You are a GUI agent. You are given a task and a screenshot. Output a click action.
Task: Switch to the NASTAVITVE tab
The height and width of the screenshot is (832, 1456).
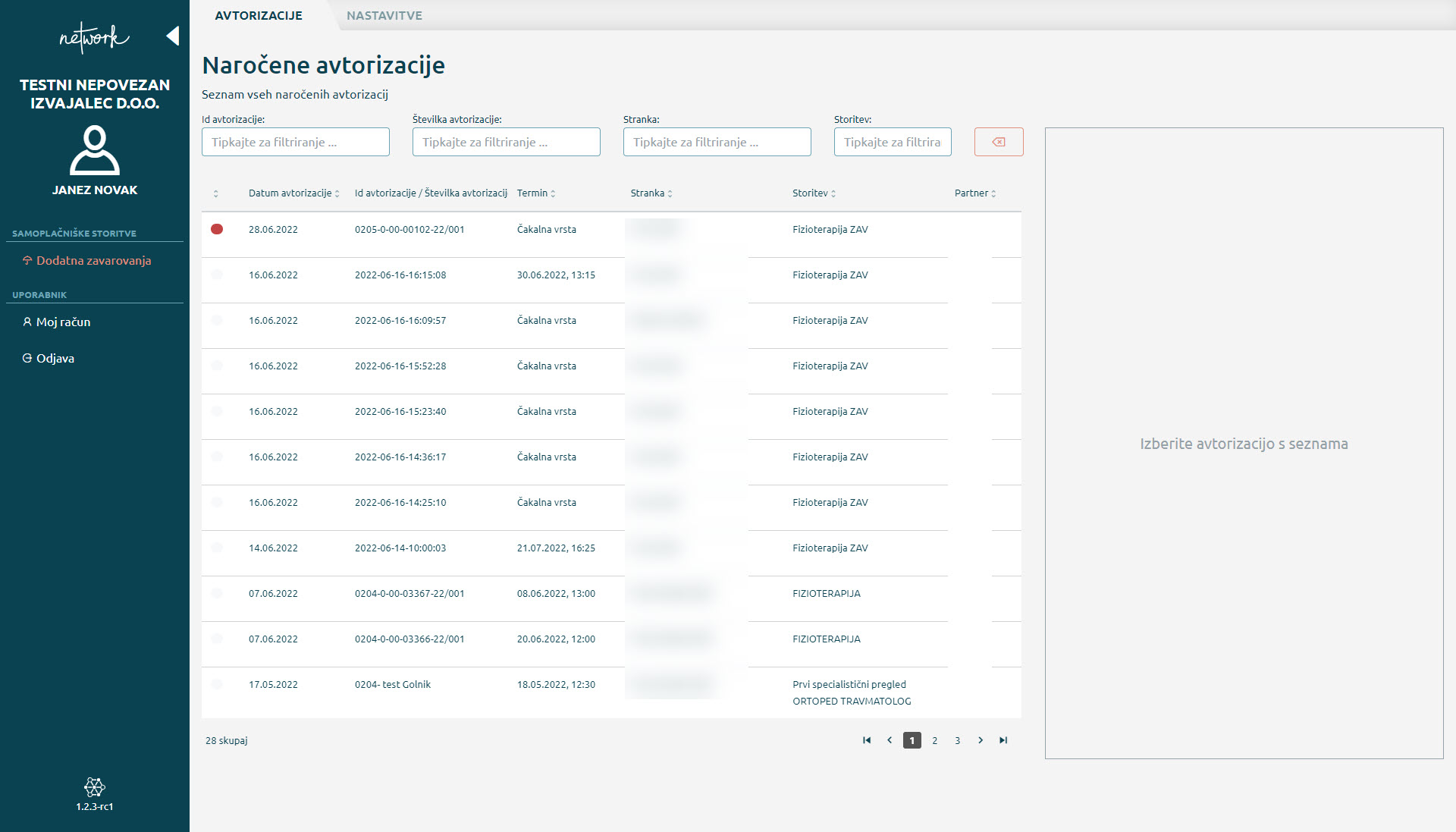click(x=384, y=15)
